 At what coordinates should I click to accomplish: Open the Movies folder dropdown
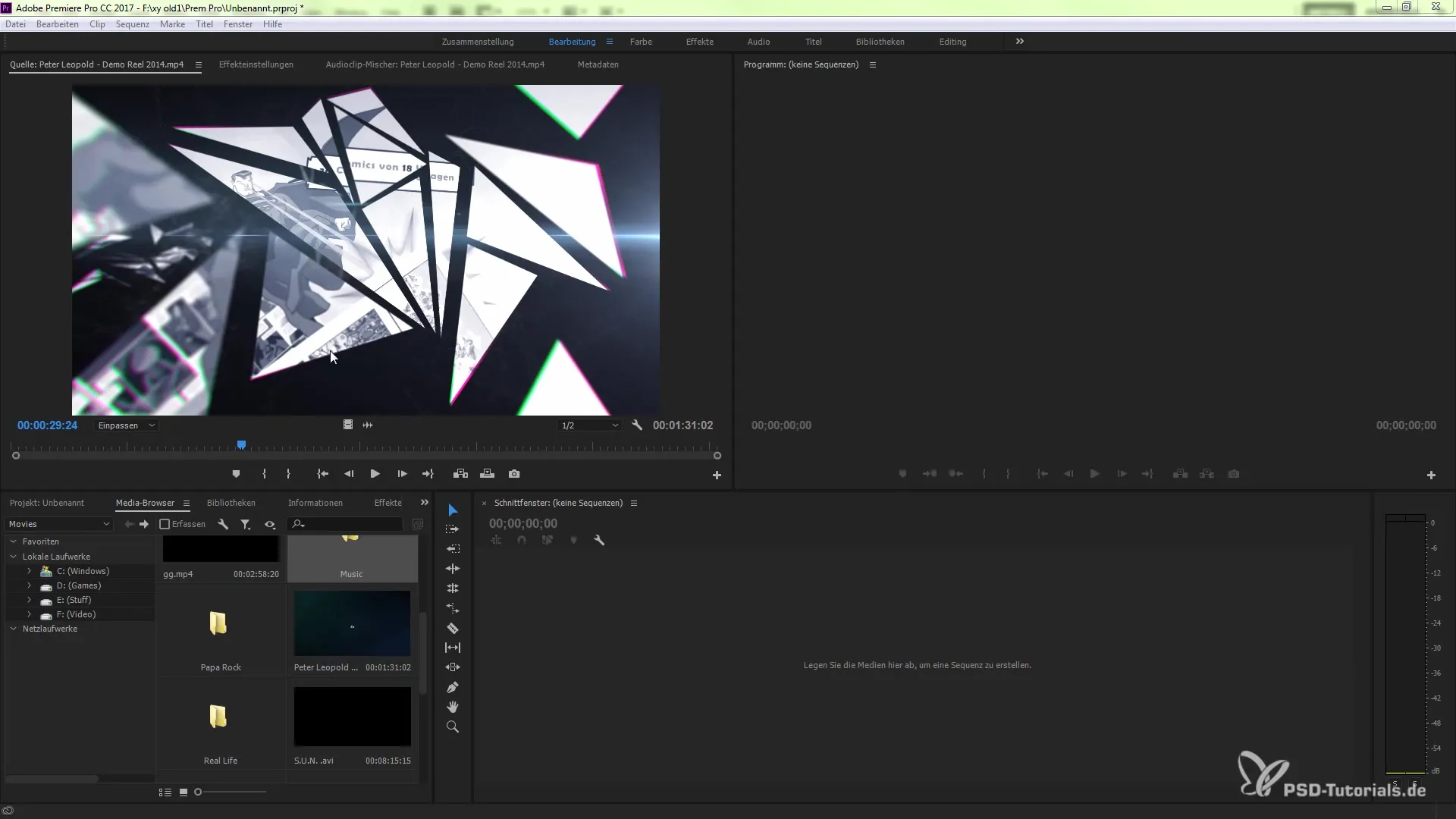(x=59, y=524)
